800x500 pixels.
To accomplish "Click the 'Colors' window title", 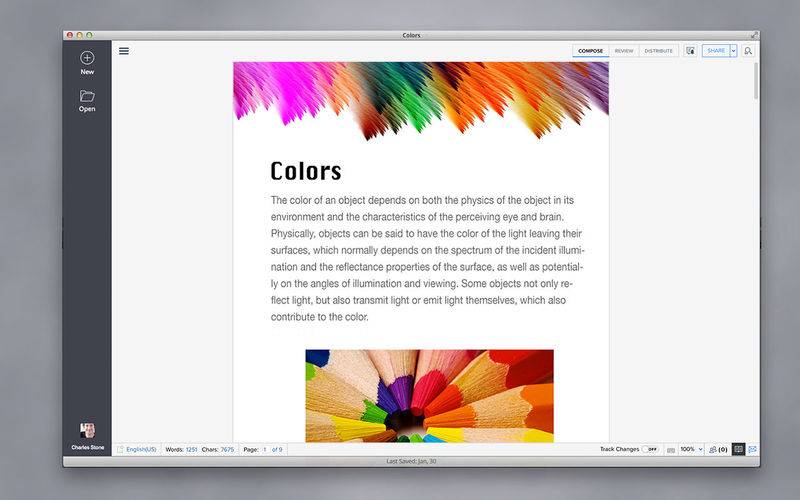I will [411, 35].
